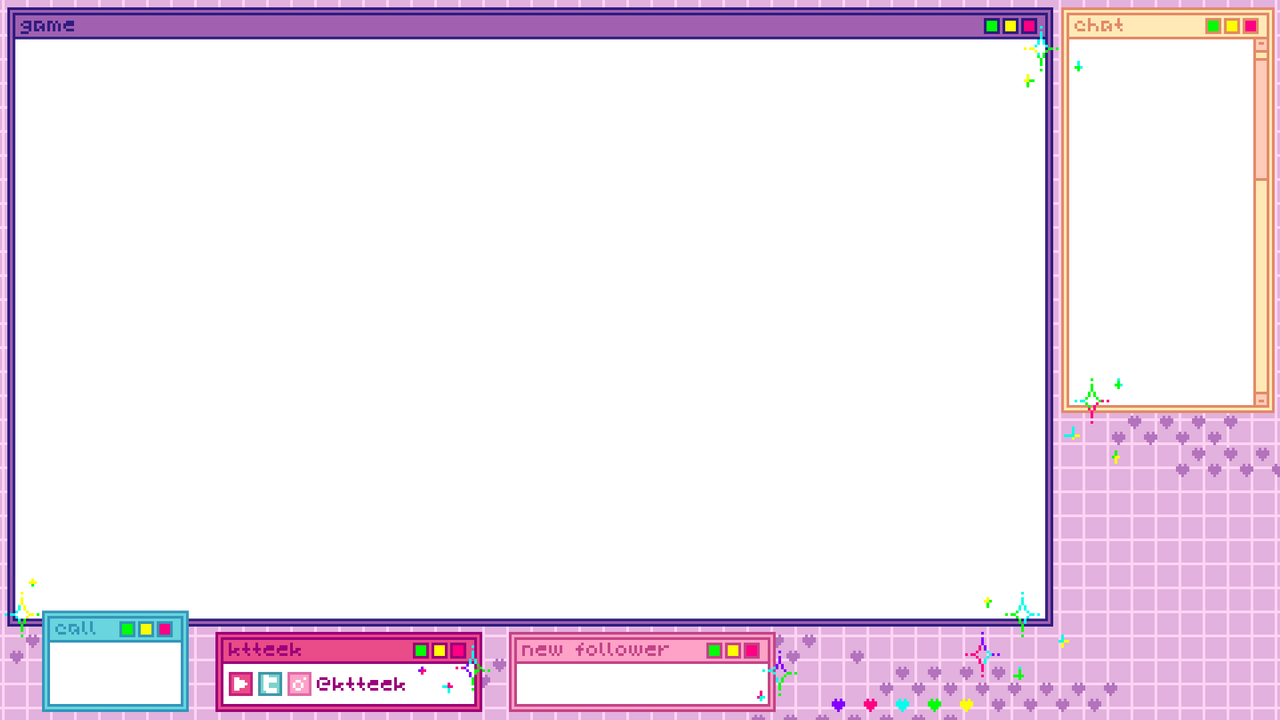
Task: Click the @ktteek handle text
Action: tap(361, 684)
